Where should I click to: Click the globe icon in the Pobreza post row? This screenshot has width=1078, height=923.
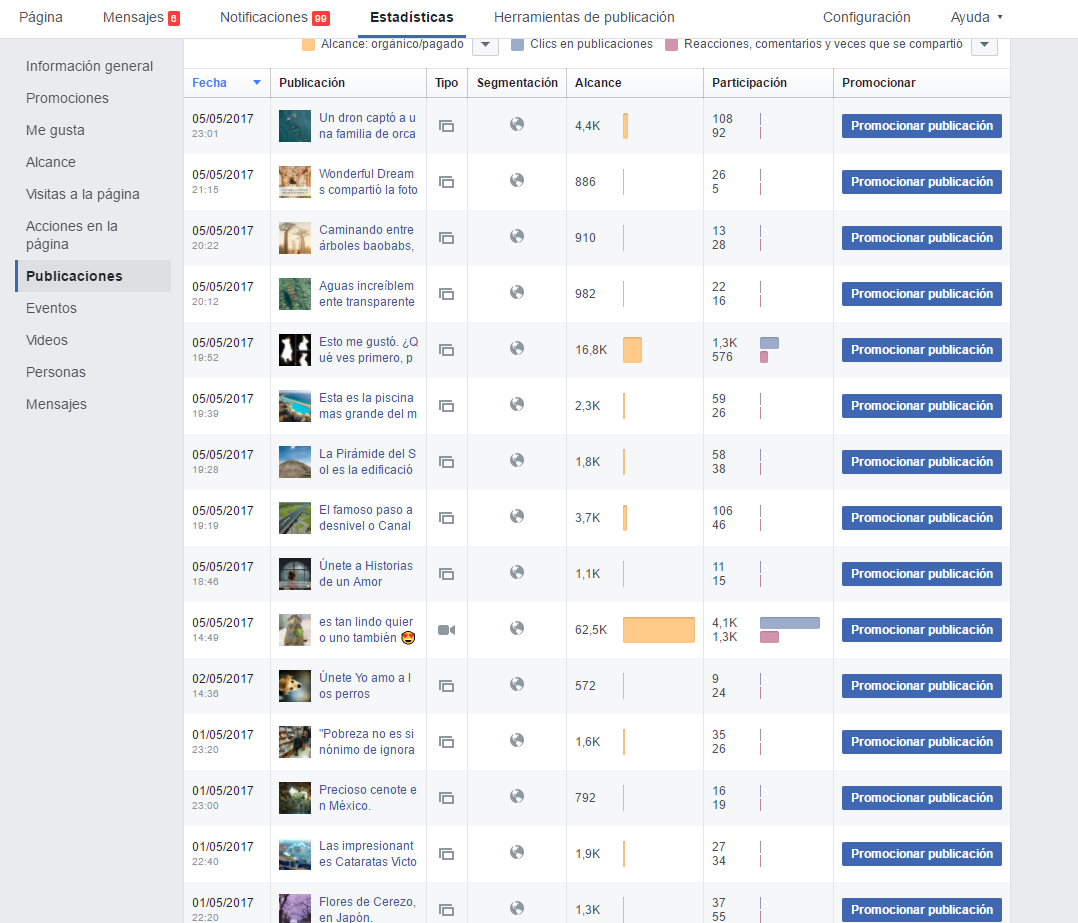click(517, 740)
